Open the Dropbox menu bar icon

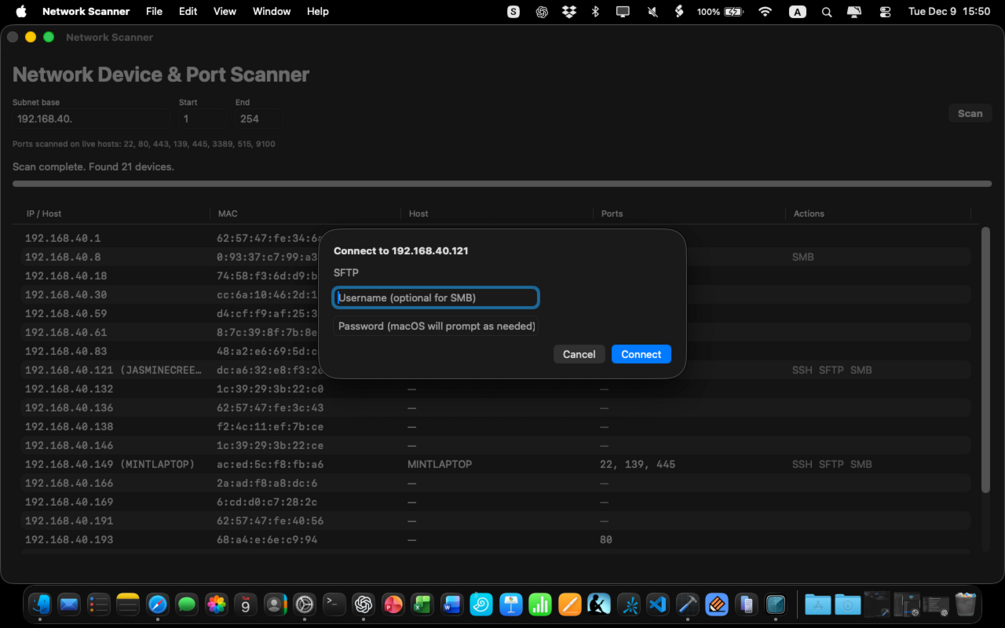click(569, 12)
